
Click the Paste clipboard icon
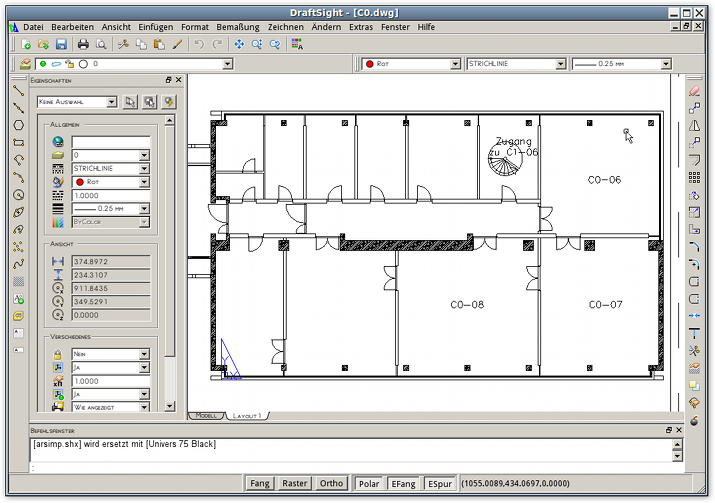pos(158,44)
